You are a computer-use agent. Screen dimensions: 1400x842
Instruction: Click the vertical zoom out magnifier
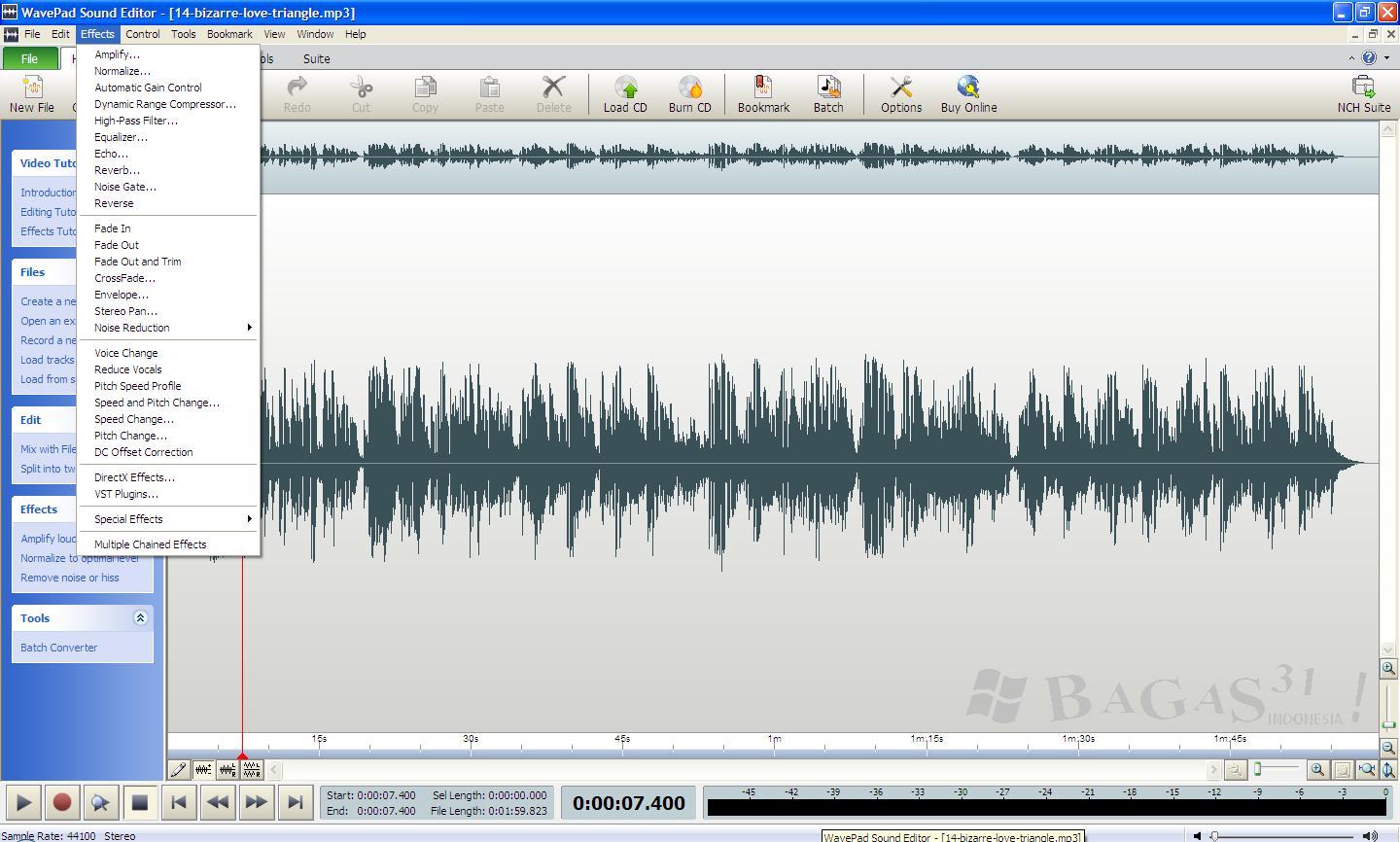[x=1389, y=748]
